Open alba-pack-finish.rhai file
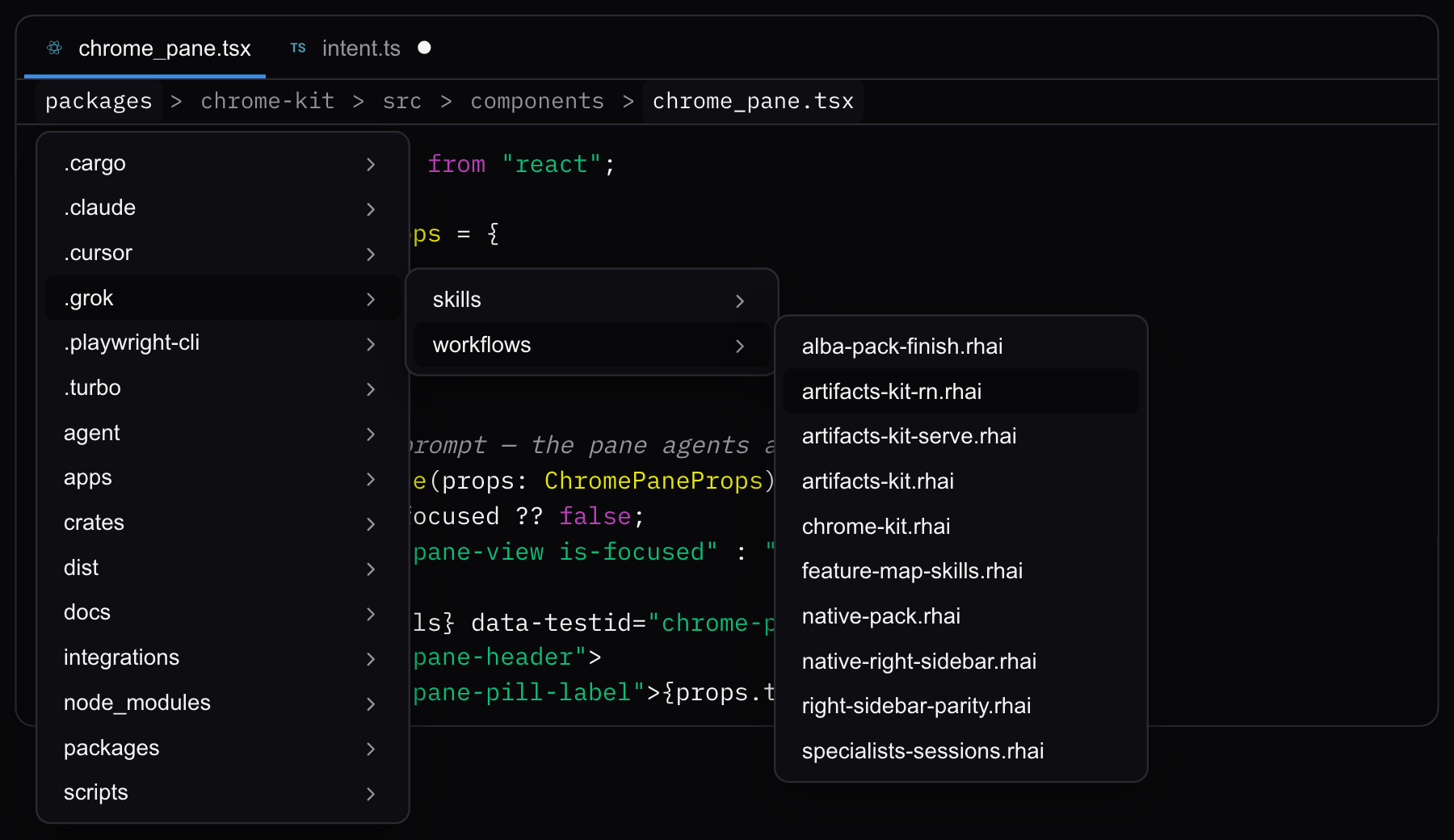Image resolution: width=1454 pixels, height=840 pixels. click(961, 346)
